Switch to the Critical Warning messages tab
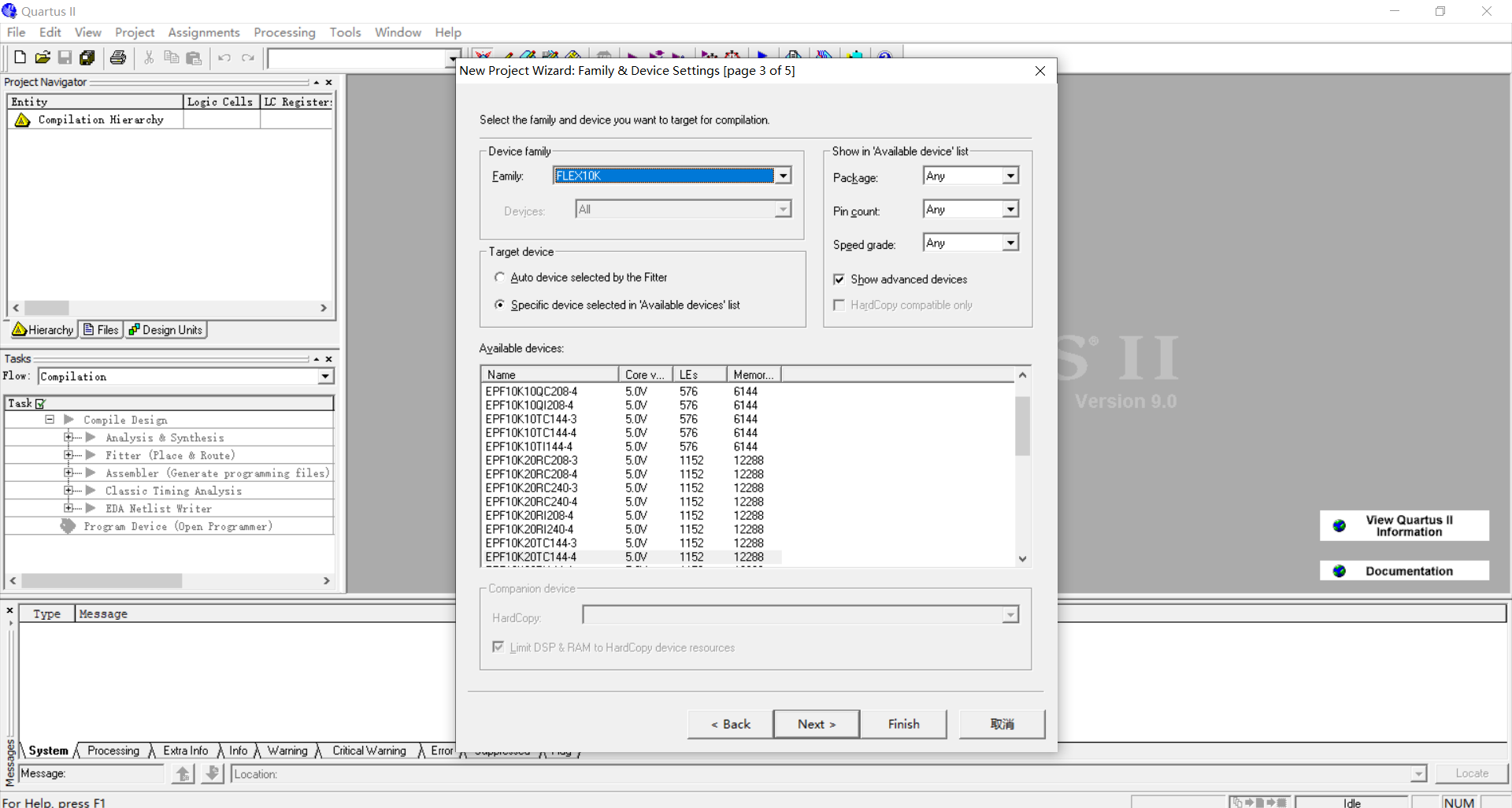This screenshot has width=1512, height=808. tap(369, 751)
